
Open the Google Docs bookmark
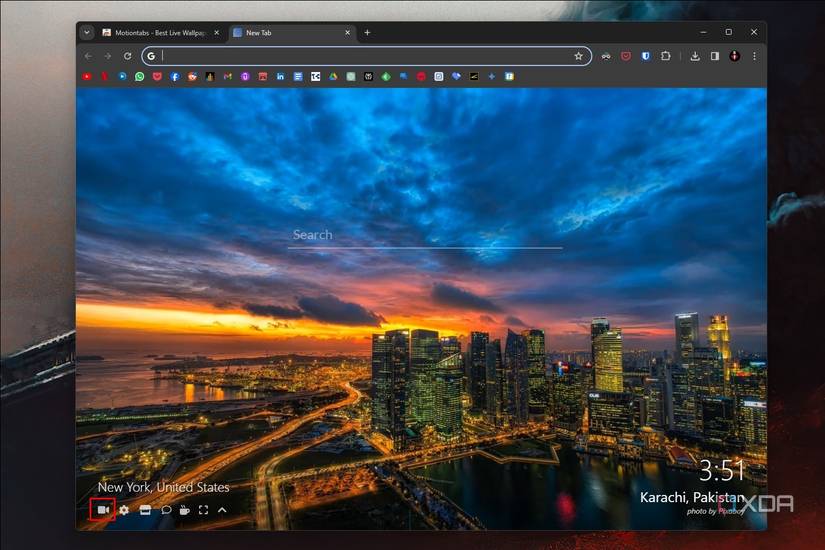298,76
